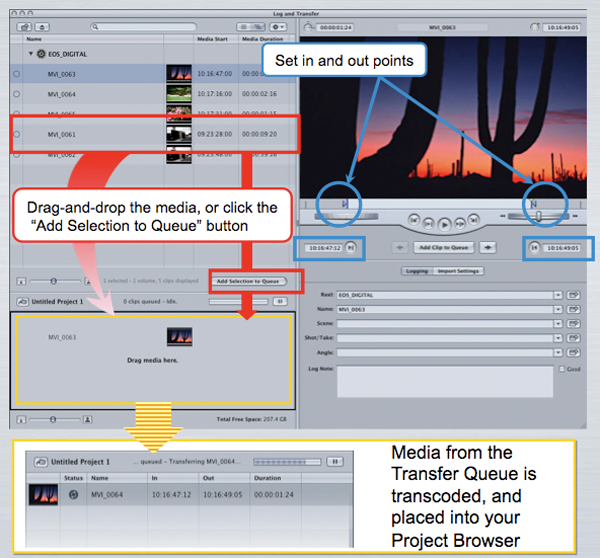Click the jog control right of transport buttons
This screenshot has height=558, width=600.
pyautogui.click(x=539, y=216)
